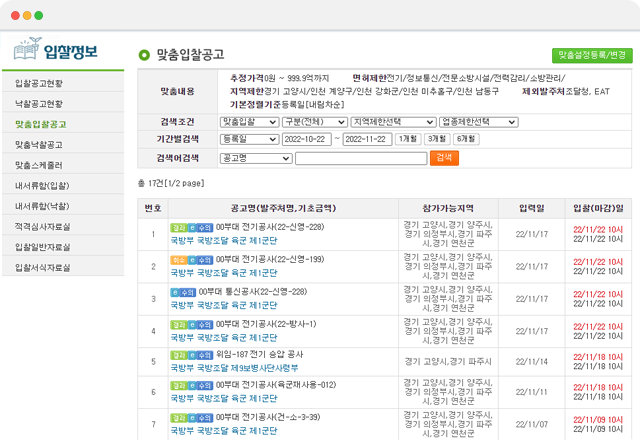Viewport: 640px width, 440px height.
Task: Click 수의 badge on 전기공사(22-신영-199) row
Action: 205,260
